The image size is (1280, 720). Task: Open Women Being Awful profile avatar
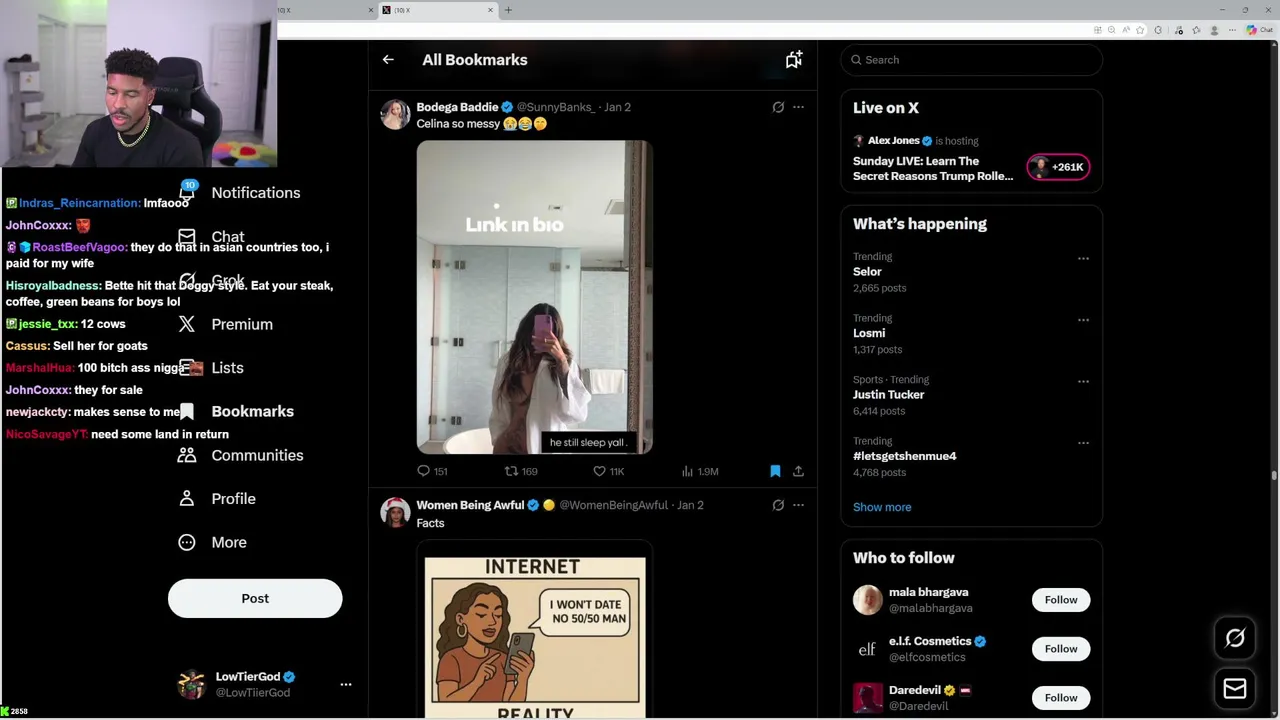[x=395, y=513]
